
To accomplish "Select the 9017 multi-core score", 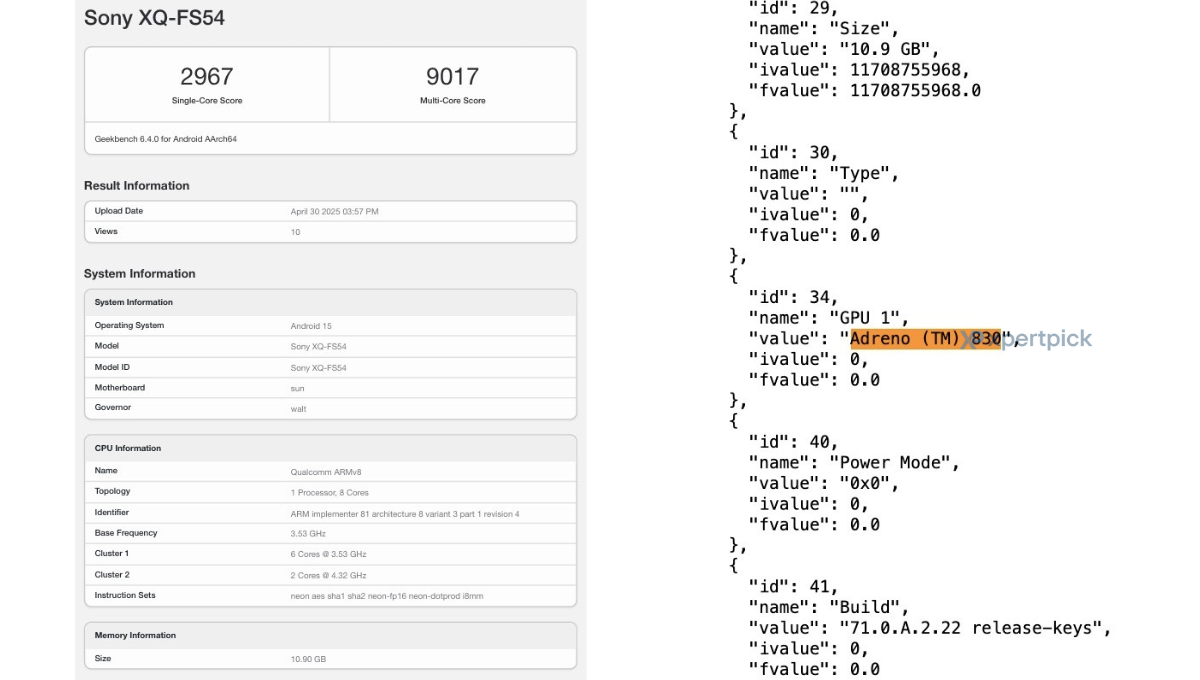I will pos(452,77).
